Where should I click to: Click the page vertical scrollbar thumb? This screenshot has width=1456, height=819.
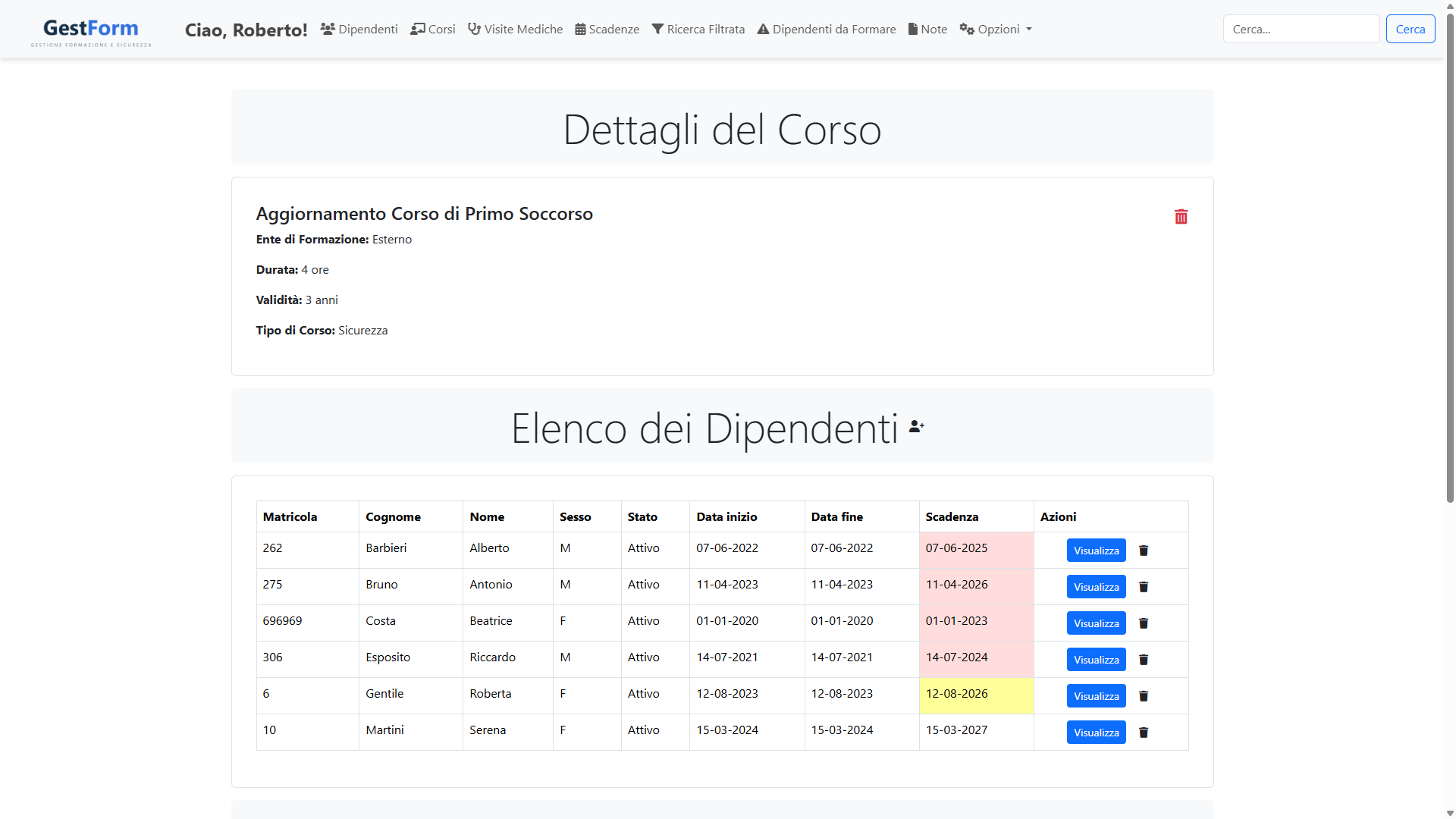tap(1450, 258)
